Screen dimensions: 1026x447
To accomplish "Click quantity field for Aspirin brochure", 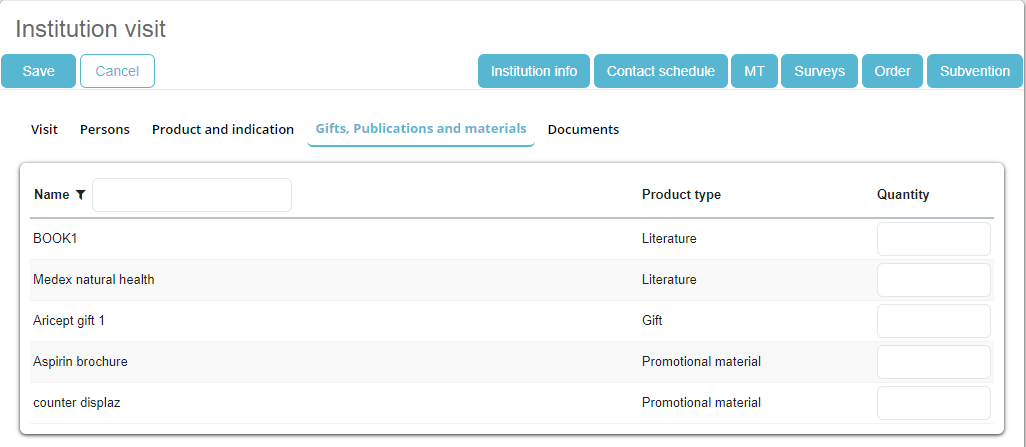I will tap(933, 362).
